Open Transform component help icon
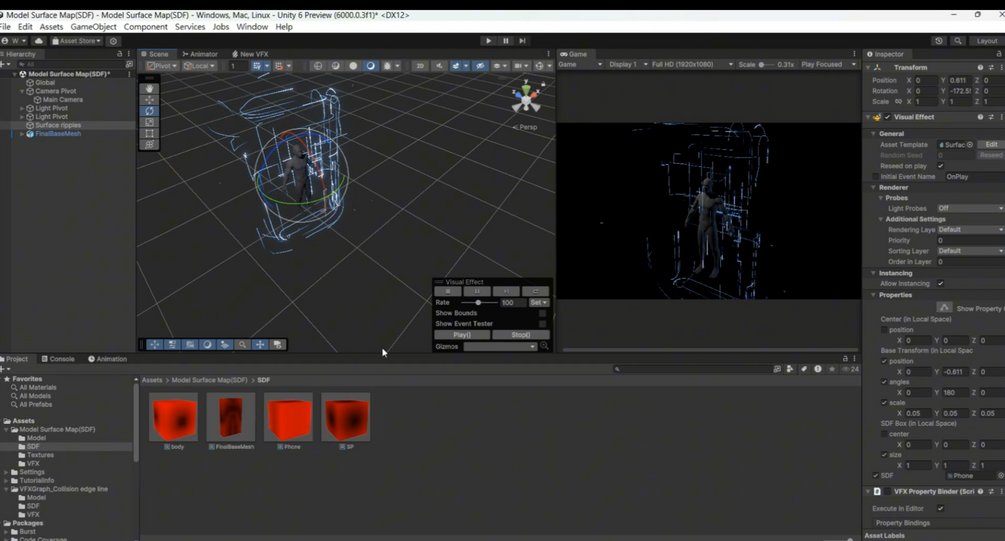 coord(980,67)
